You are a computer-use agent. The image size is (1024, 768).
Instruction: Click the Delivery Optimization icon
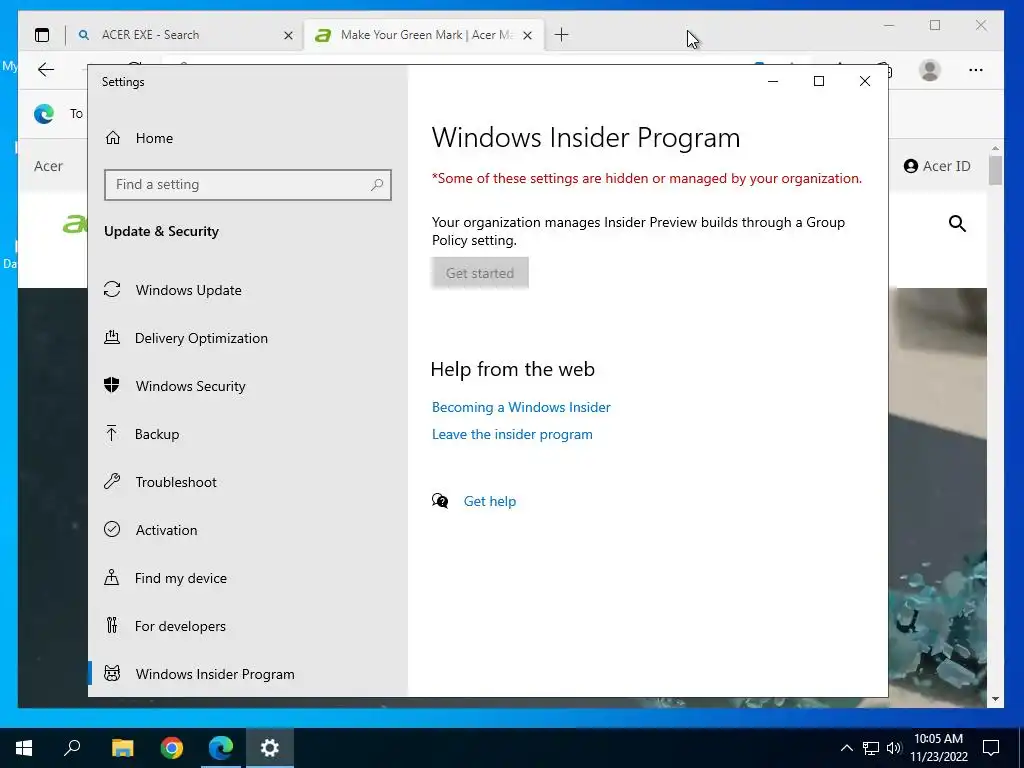112,337
